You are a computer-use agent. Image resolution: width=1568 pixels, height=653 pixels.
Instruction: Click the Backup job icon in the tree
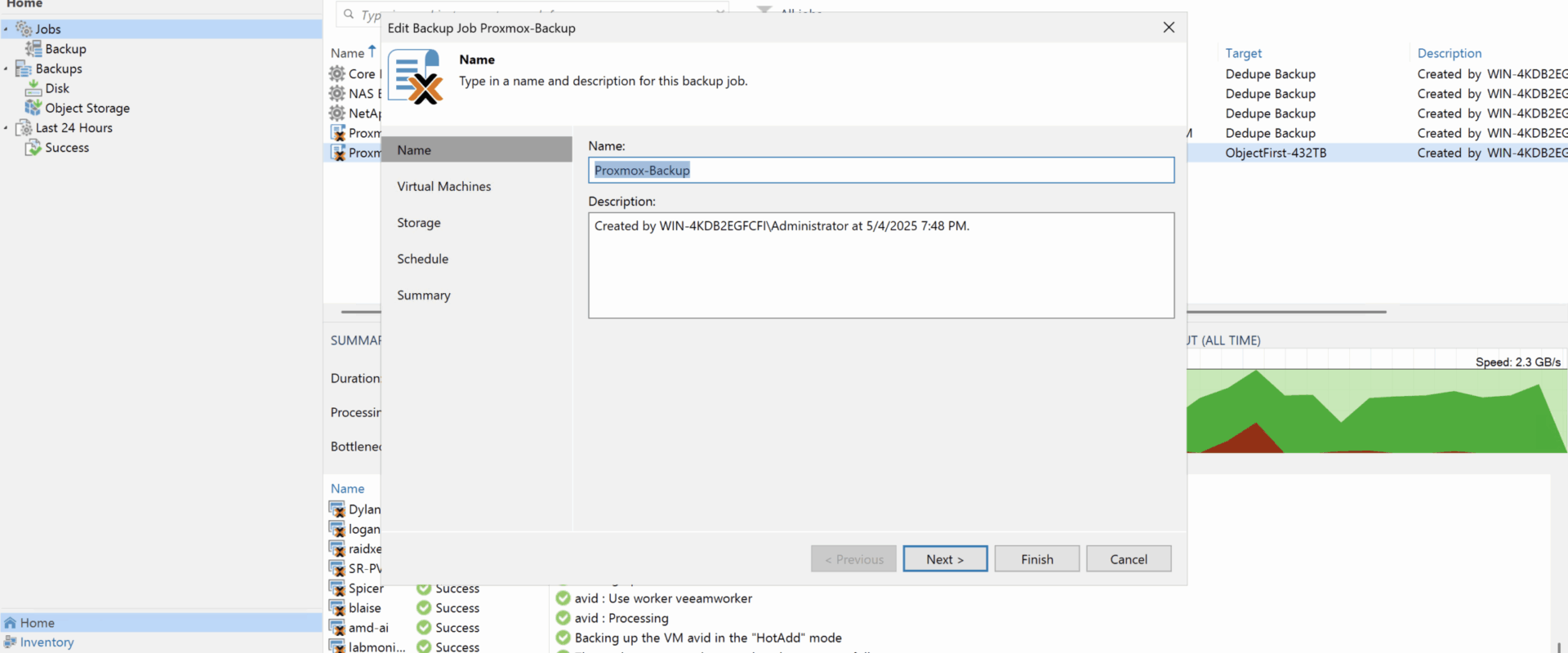click(33, 48)
